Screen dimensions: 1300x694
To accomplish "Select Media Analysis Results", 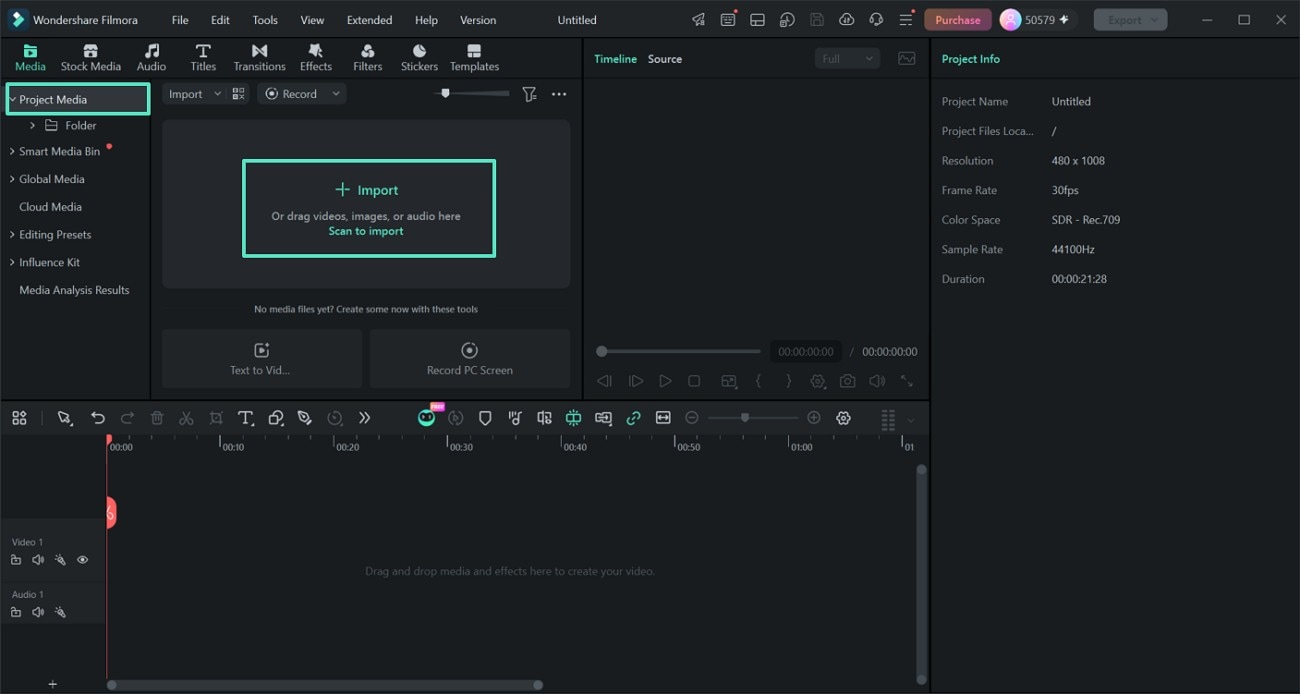I will [x=74, y=290].
